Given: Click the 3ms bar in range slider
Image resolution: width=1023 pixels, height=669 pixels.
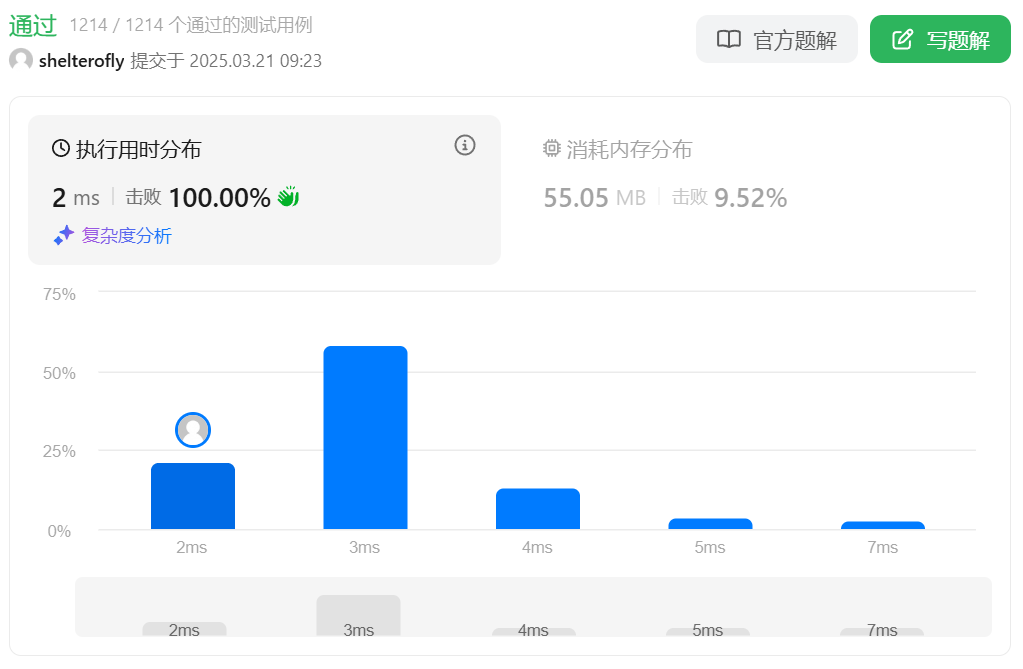Looking at the screenshot, I should pos(358,615).
